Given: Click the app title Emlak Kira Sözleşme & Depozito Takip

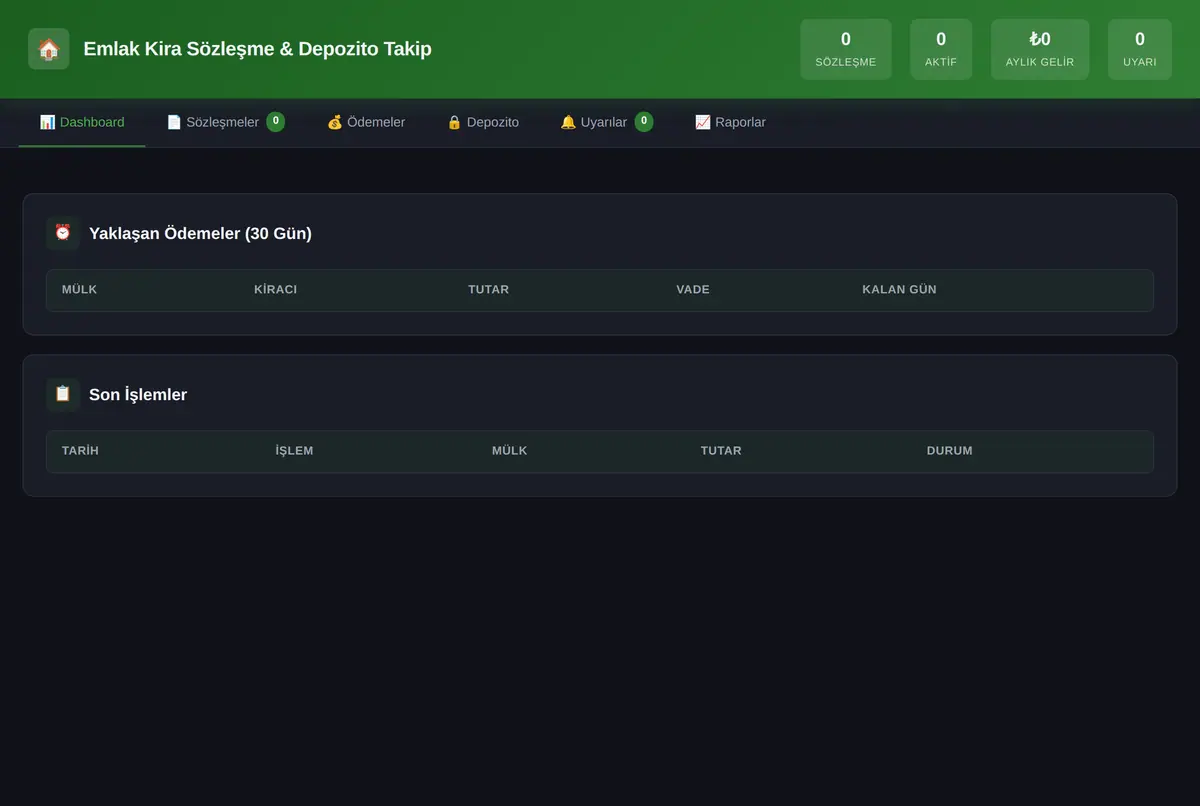Looking at the screenshot, I should point(258,49).
